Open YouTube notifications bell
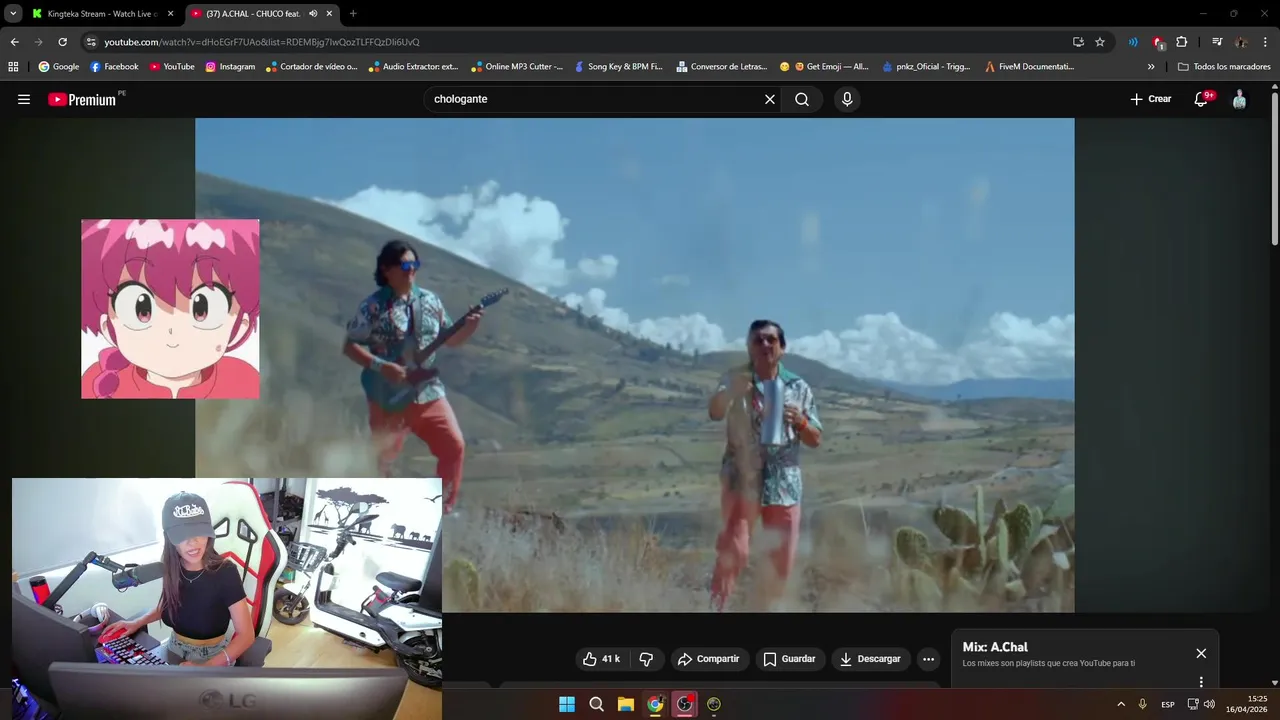Viewport: 1280px width, 720px height. 1202,99
